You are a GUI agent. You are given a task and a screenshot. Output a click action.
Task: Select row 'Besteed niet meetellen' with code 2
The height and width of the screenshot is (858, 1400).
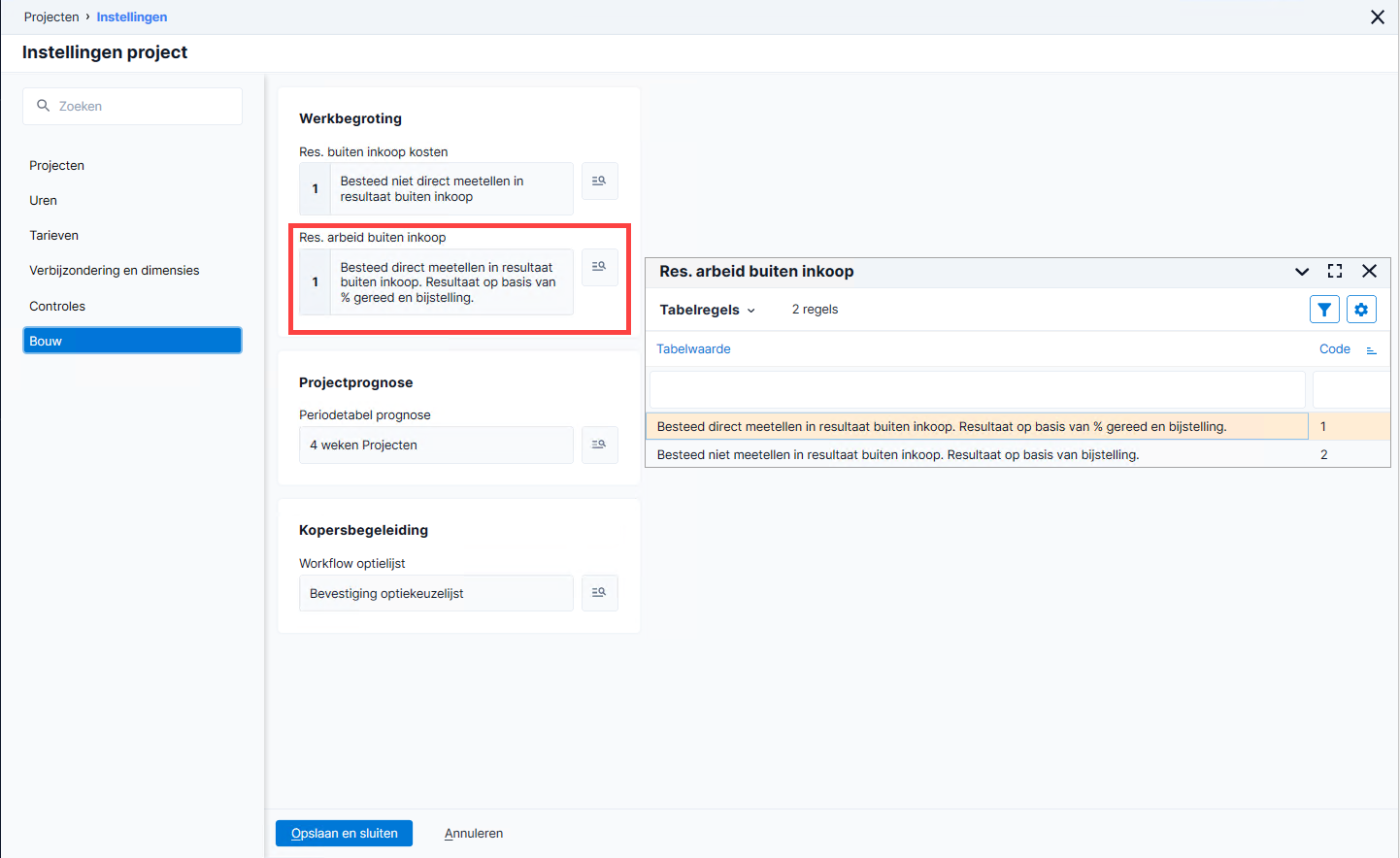click(1017, 454)
